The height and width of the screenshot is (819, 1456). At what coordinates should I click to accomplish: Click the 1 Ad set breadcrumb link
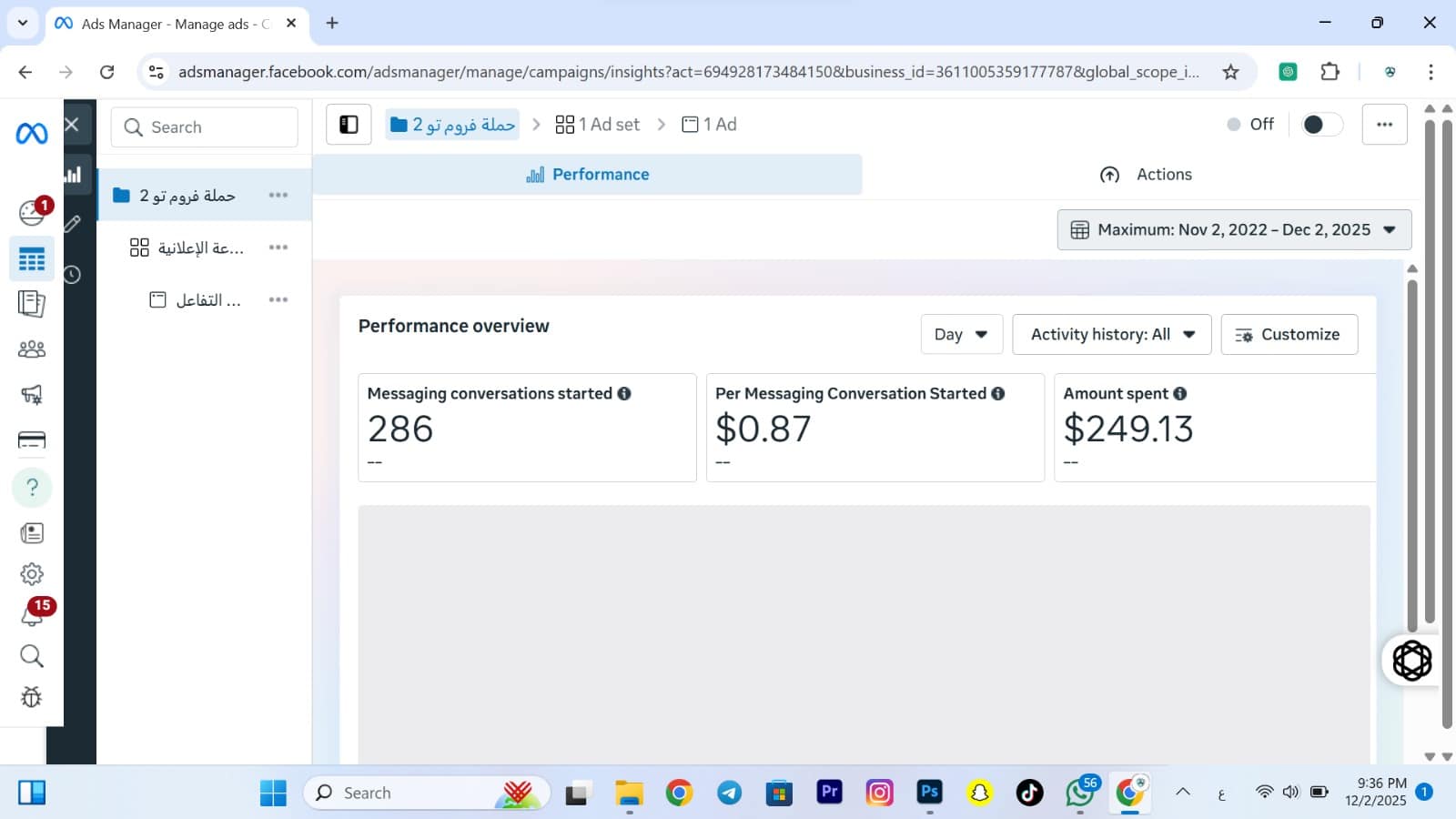click(x=598, y=125)
